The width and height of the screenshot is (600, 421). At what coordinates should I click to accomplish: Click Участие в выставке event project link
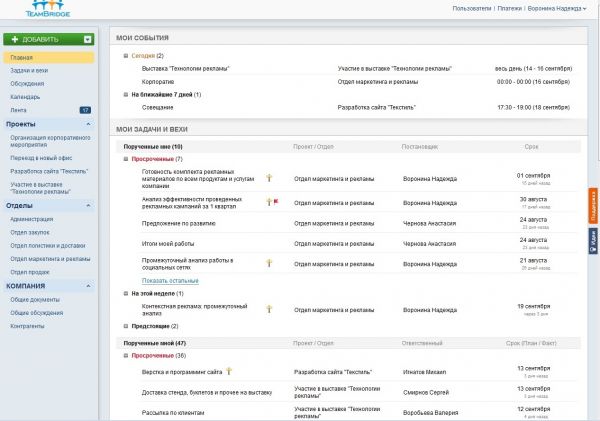point(395,69)
